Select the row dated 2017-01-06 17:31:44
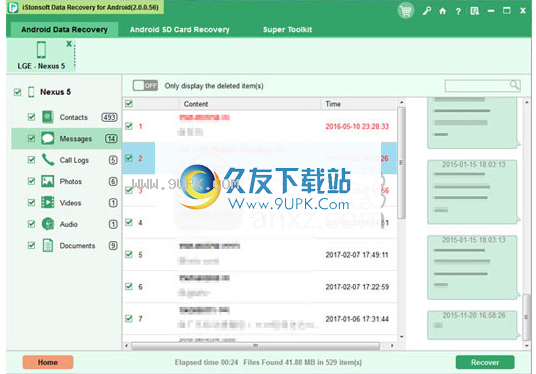Screen dimensions: 536x374 (x=260, y=319)
